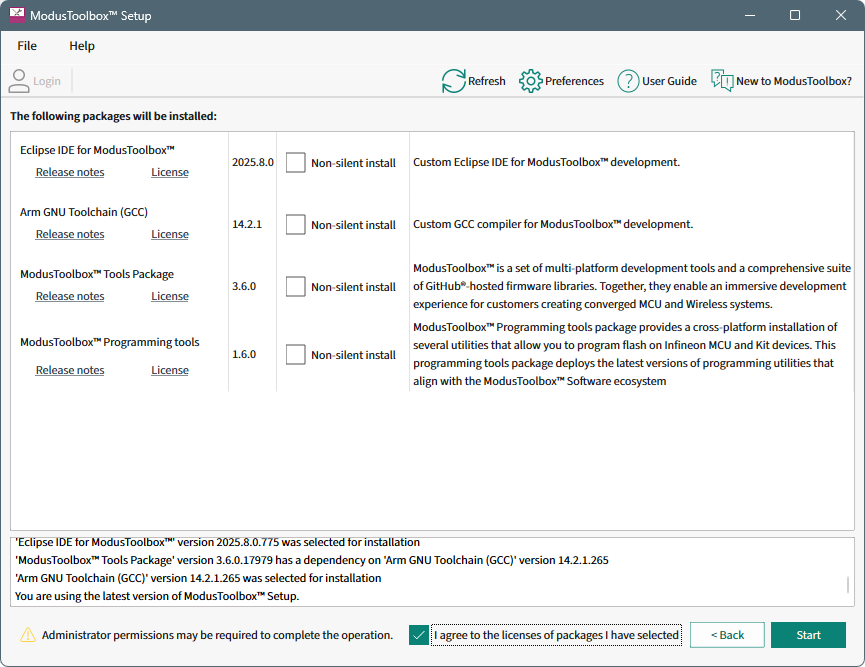This screenshot has width=865, height=667.
Task: Click the log panel scrollbar
Action: pyautogui.click(x=848, y=585)
